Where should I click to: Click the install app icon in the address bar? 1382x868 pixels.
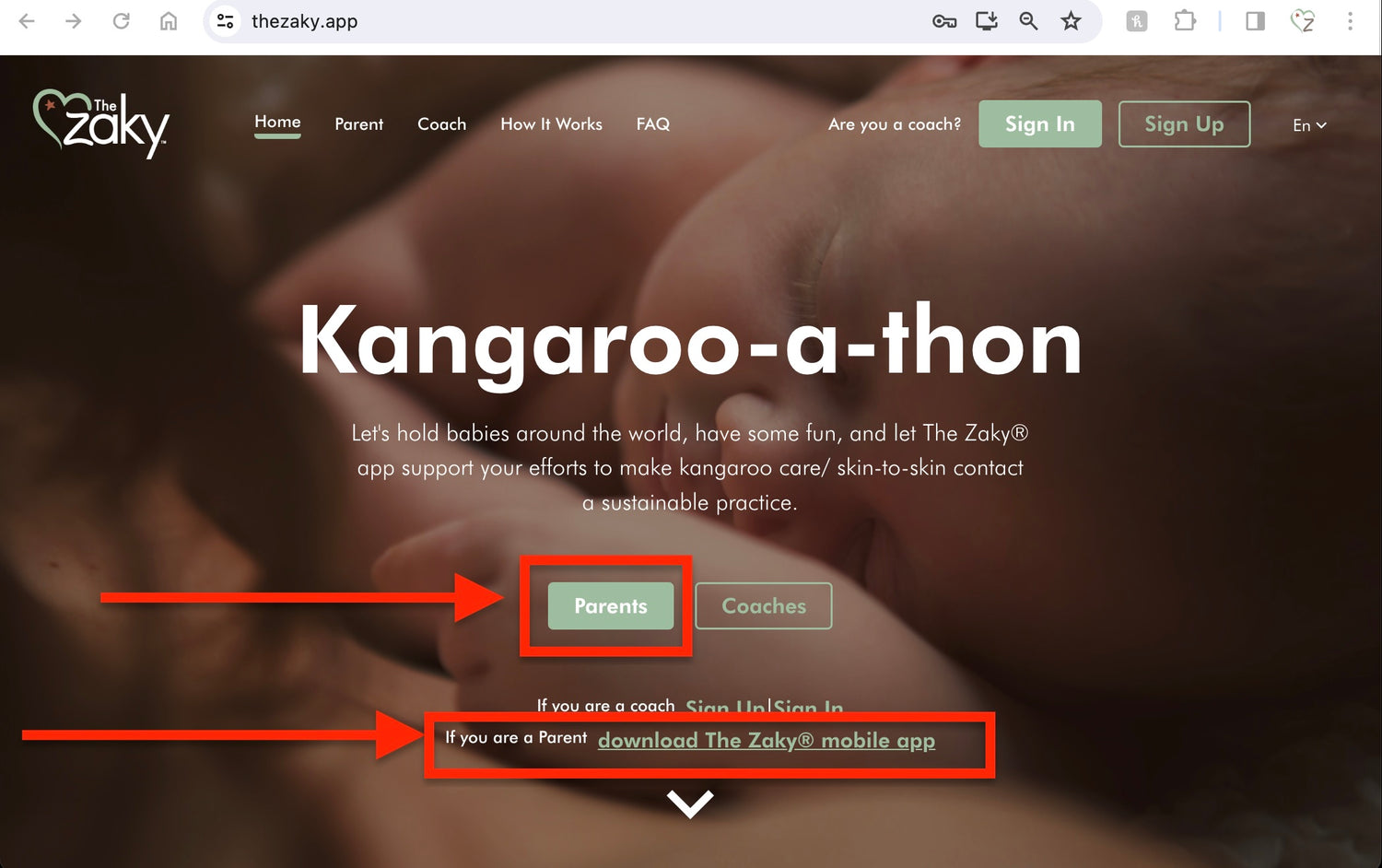(987, 21)
